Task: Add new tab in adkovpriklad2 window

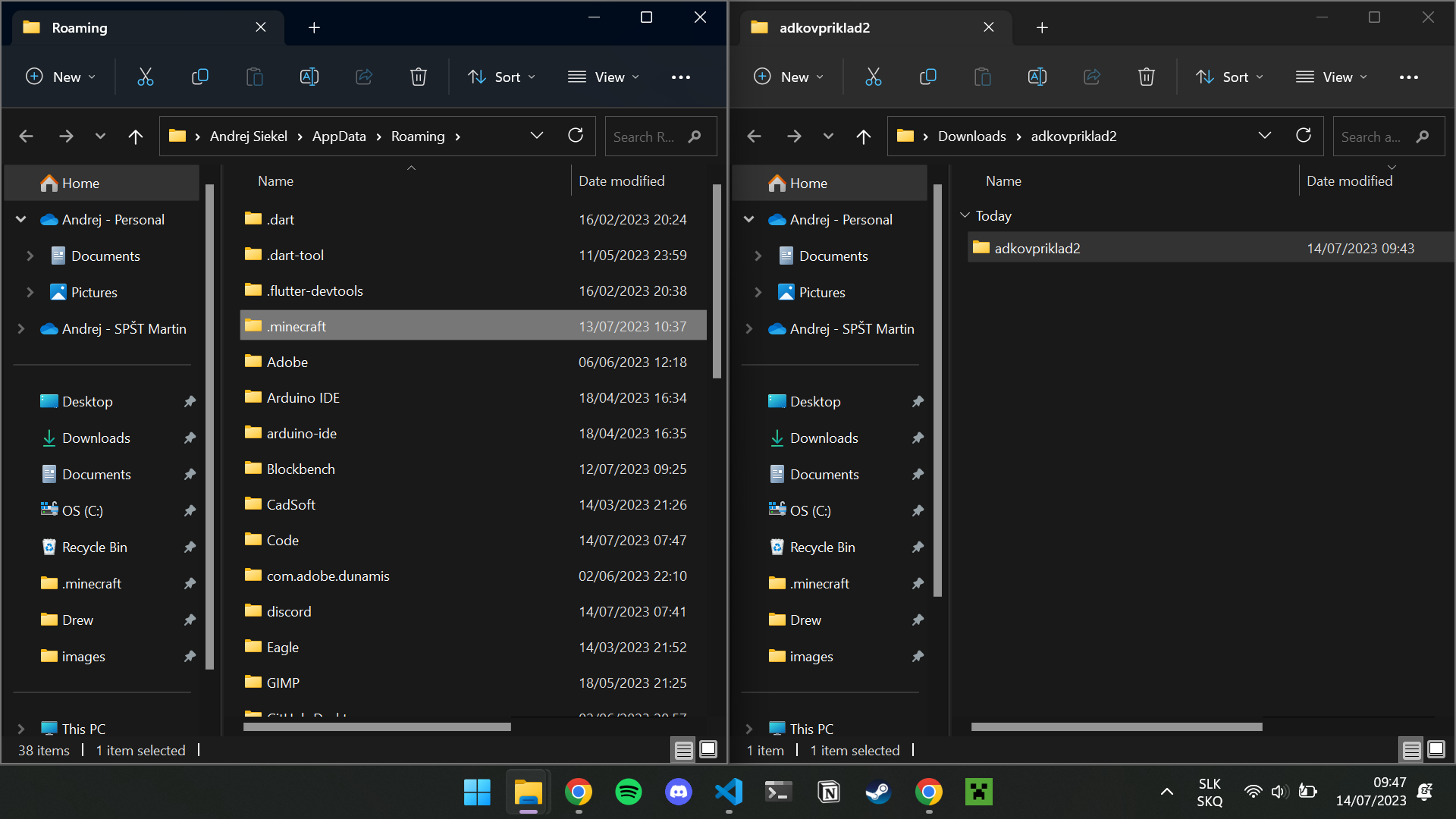Action: pos(1042,27)
